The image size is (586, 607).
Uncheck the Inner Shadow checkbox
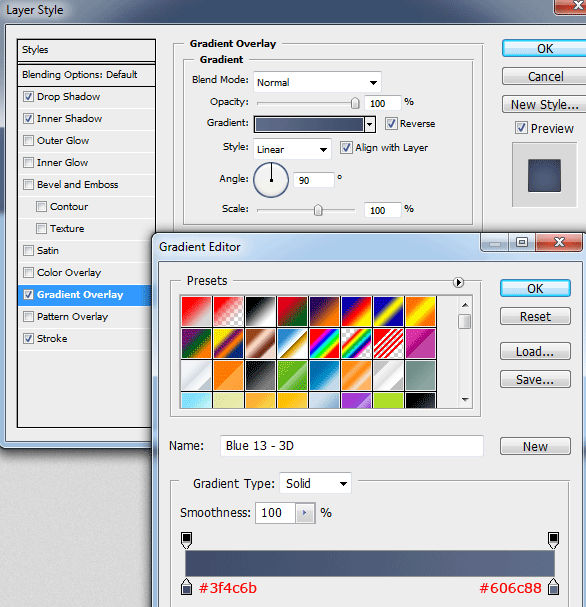click(x=28, y=118)
